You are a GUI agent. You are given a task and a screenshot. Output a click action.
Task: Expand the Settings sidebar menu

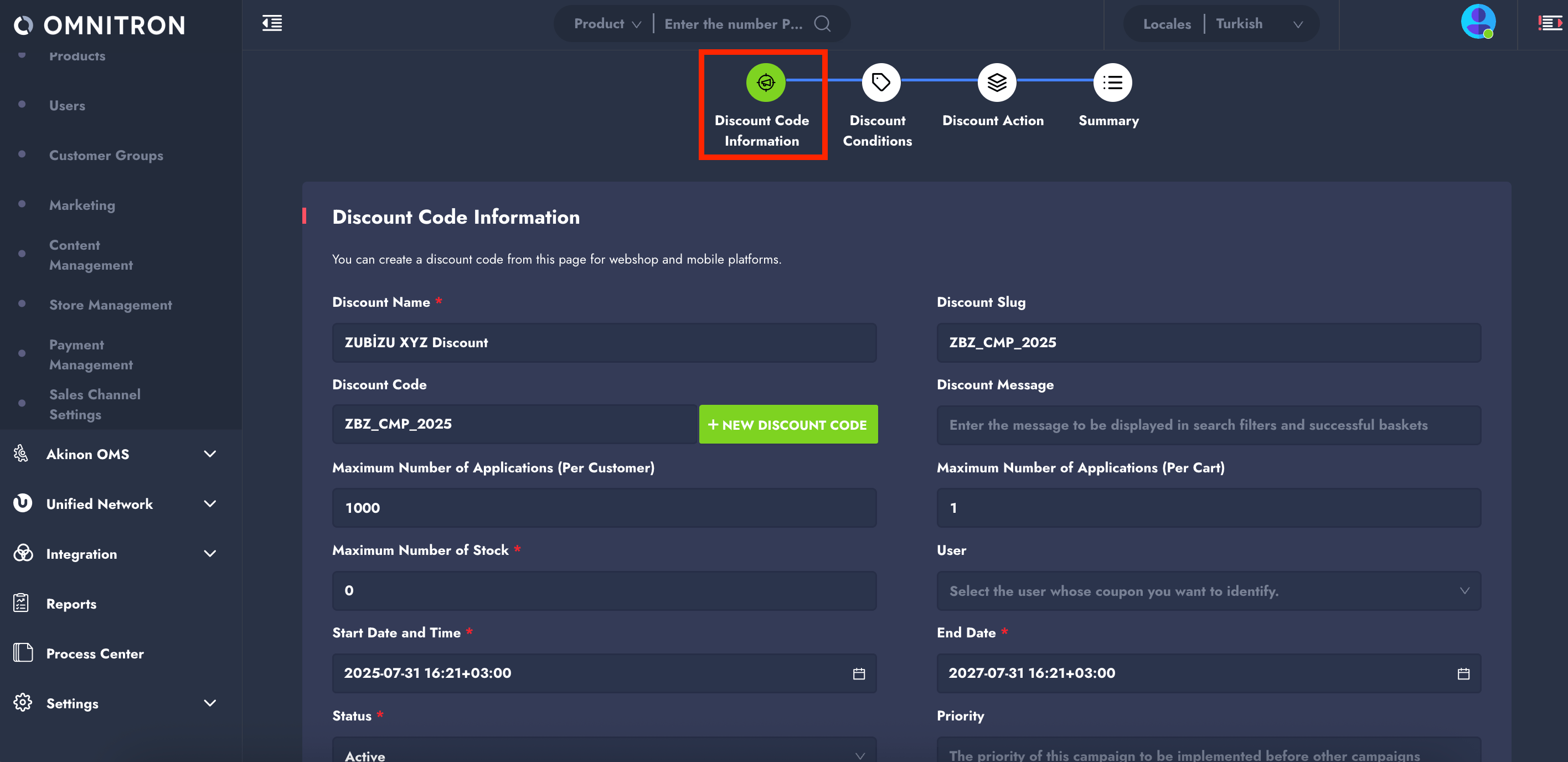click(x=116, y=703)
